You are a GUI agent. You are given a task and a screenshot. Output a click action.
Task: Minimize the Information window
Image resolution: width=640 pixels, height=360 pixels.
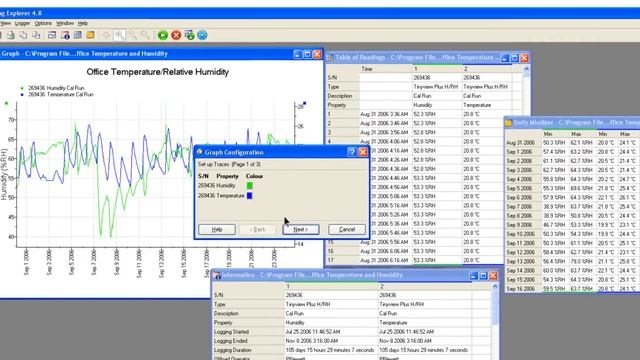(x=473, y=276)
